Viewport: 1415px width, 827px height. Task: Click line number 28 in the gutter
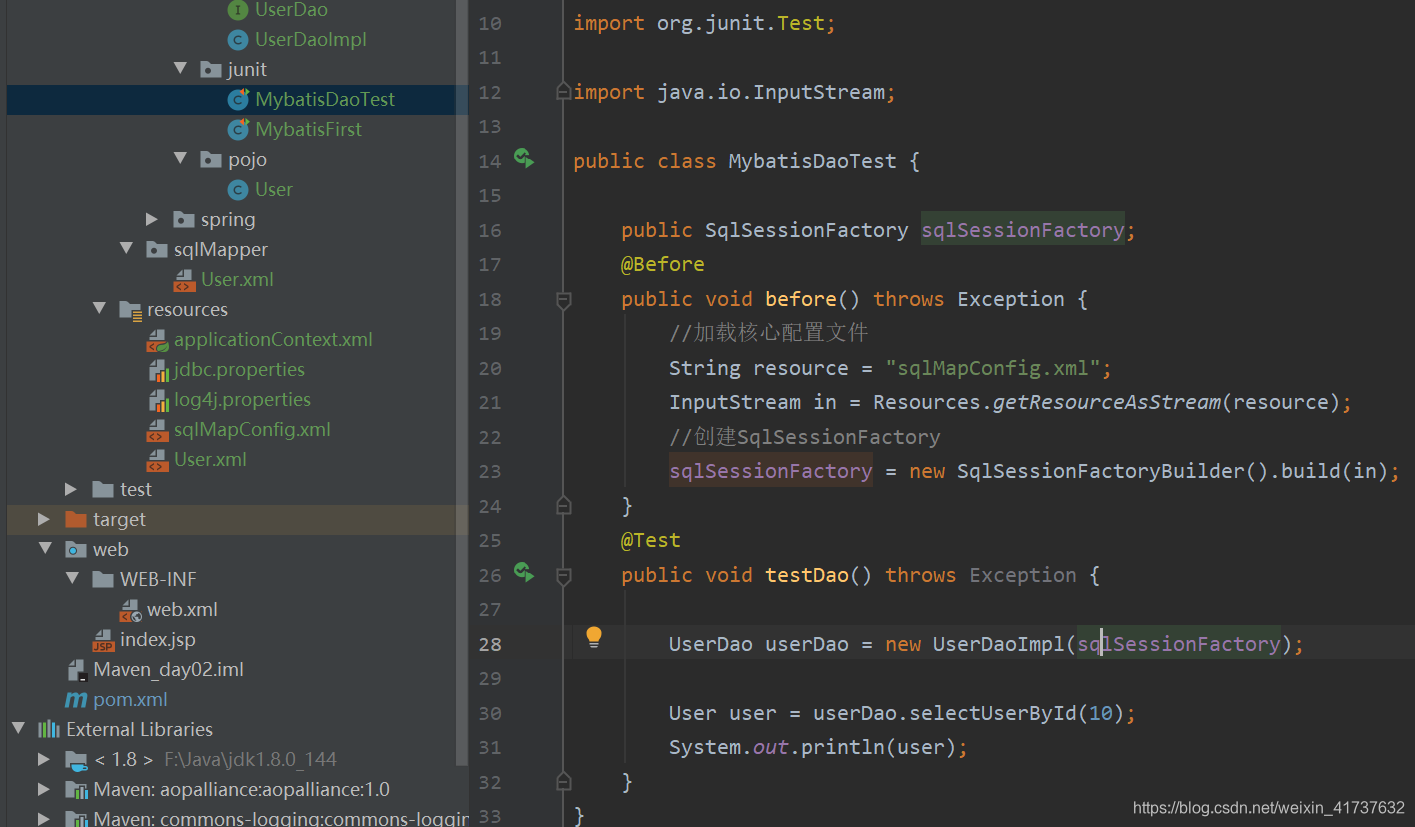pyautogui.click(x=489, y=644)
